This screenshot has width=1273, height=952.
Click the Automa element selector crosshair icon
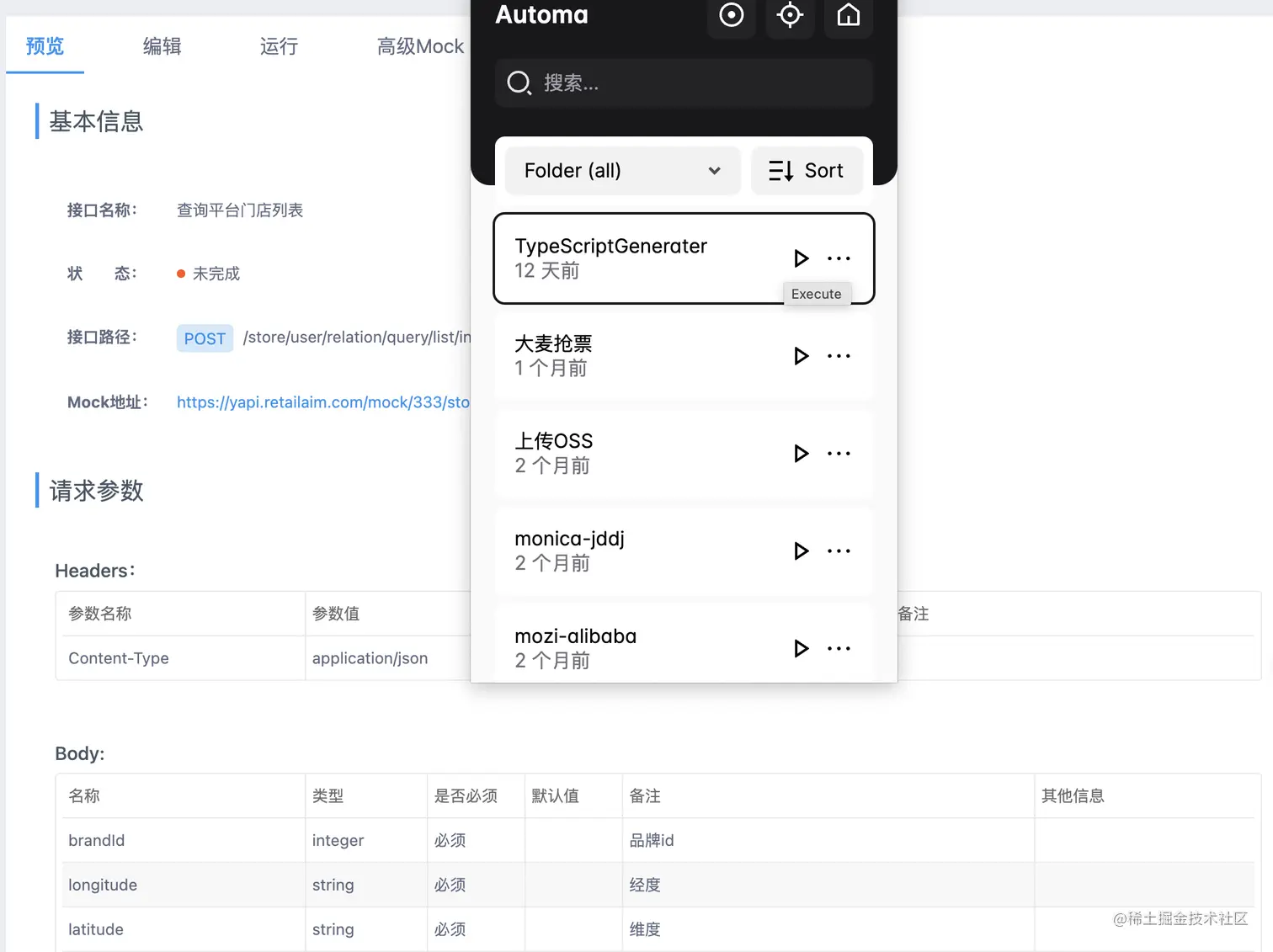[790, 15]
